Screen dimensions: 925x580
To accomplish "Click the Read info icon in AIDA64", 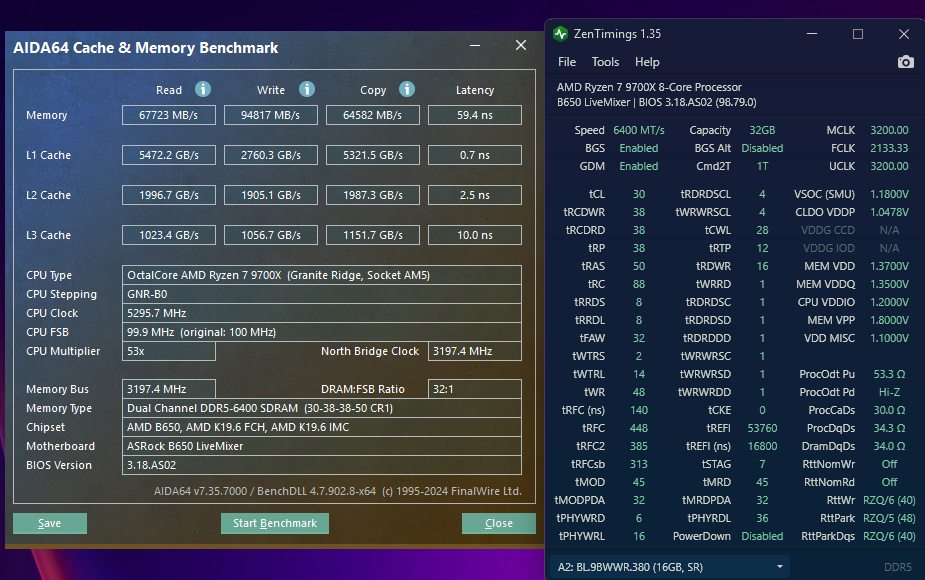I will click(x=203, y=89).
